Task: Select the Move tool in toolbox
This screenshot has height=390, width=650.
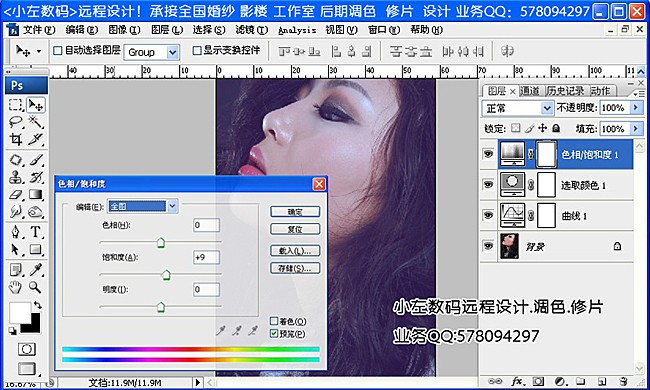Action: coord(36,105)
